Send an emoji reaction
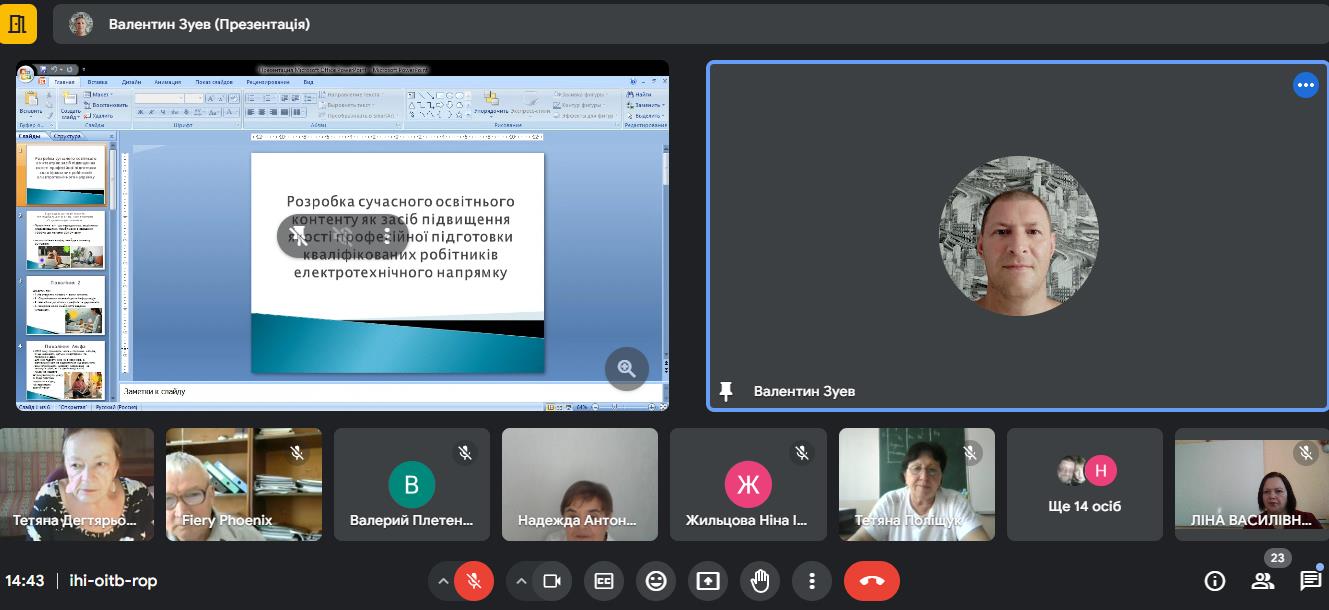1329x610 pixels. tap(656, 581)
